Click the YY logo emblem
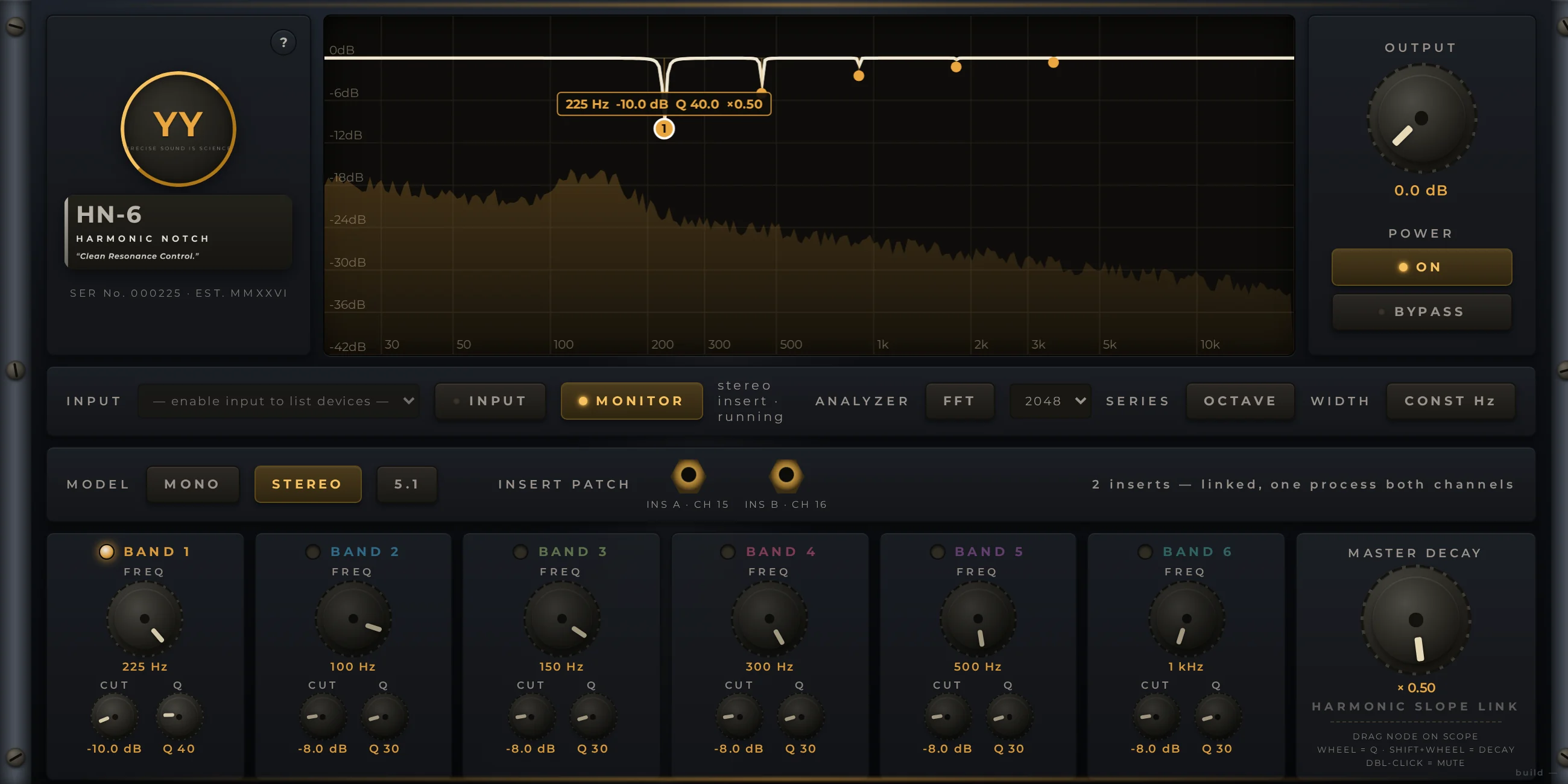 pyautogui.click(x=179, y=129)
